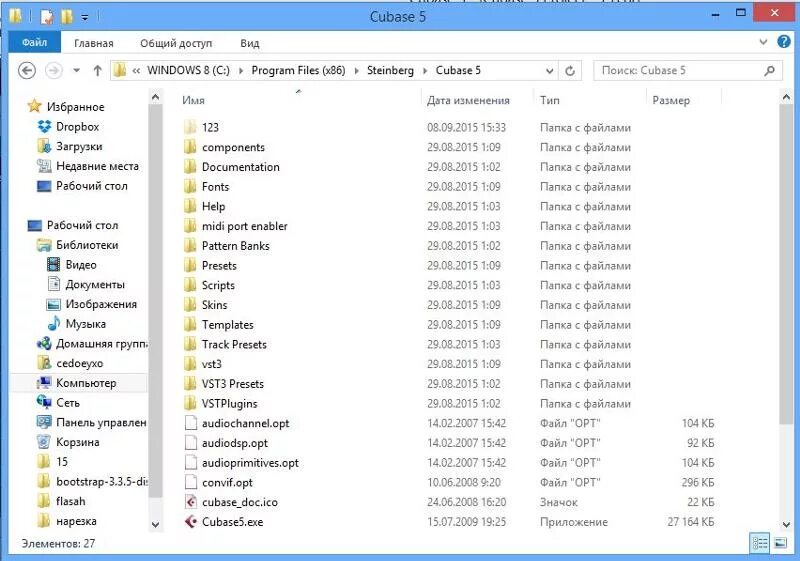Viewport: 800px width, 561px height.
Task: Switch to the Общий доступ tab
Action: pos(176,43)
